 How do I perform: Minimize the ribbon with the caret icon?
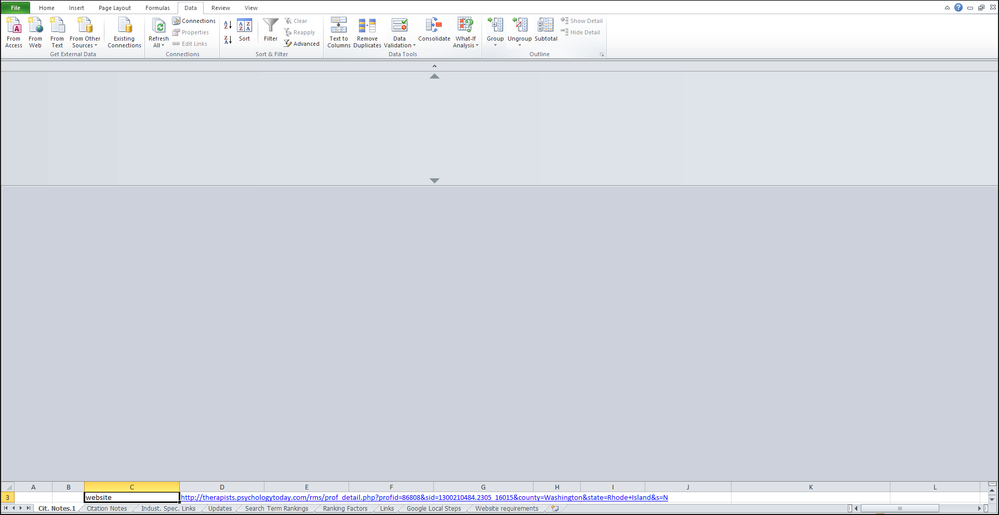(x=947, y=8)
